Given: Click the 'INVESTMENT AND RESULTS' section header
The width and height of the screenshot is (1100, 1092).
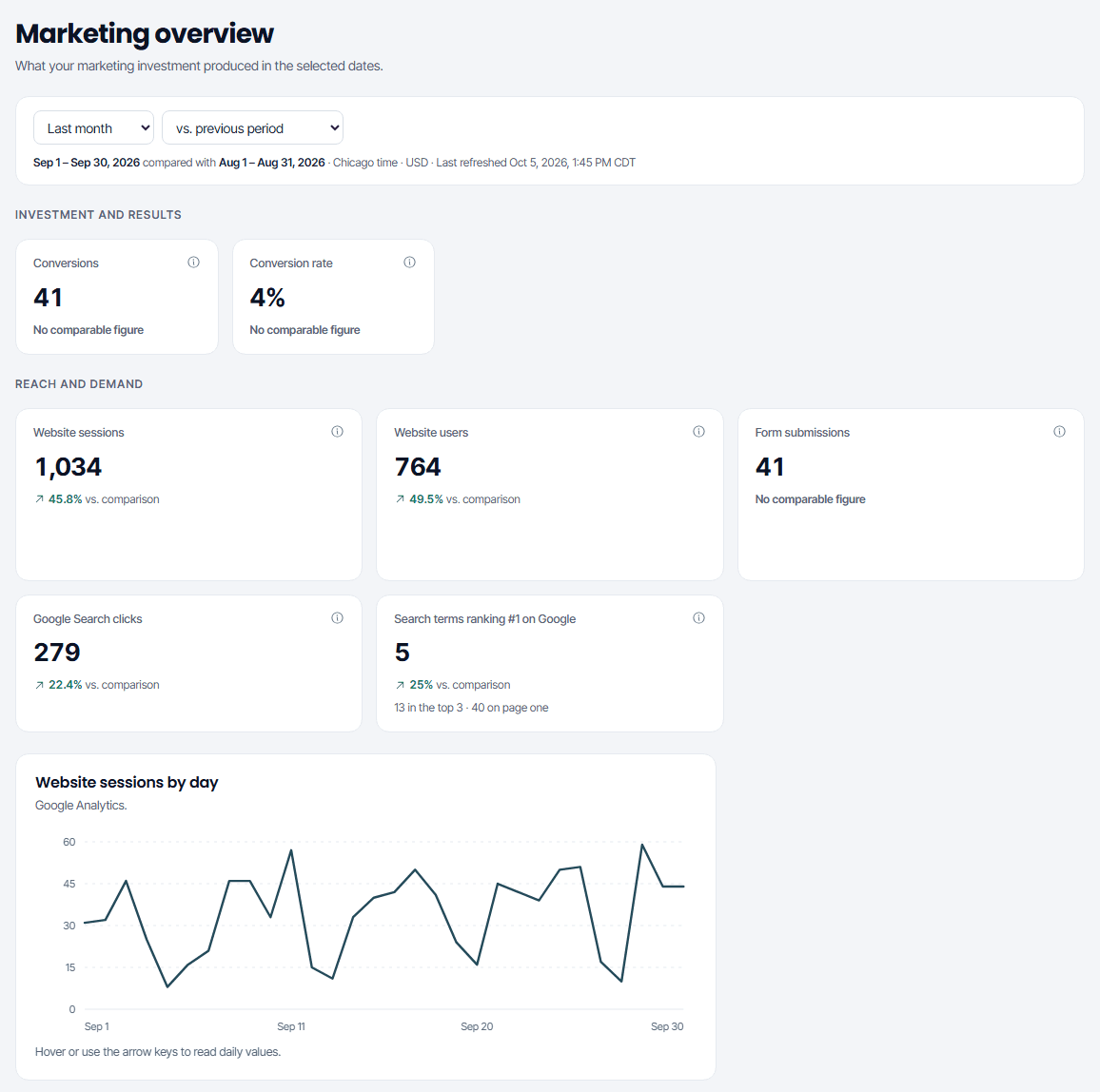Looking at the screenshot, I should click(x=98, y=215).
